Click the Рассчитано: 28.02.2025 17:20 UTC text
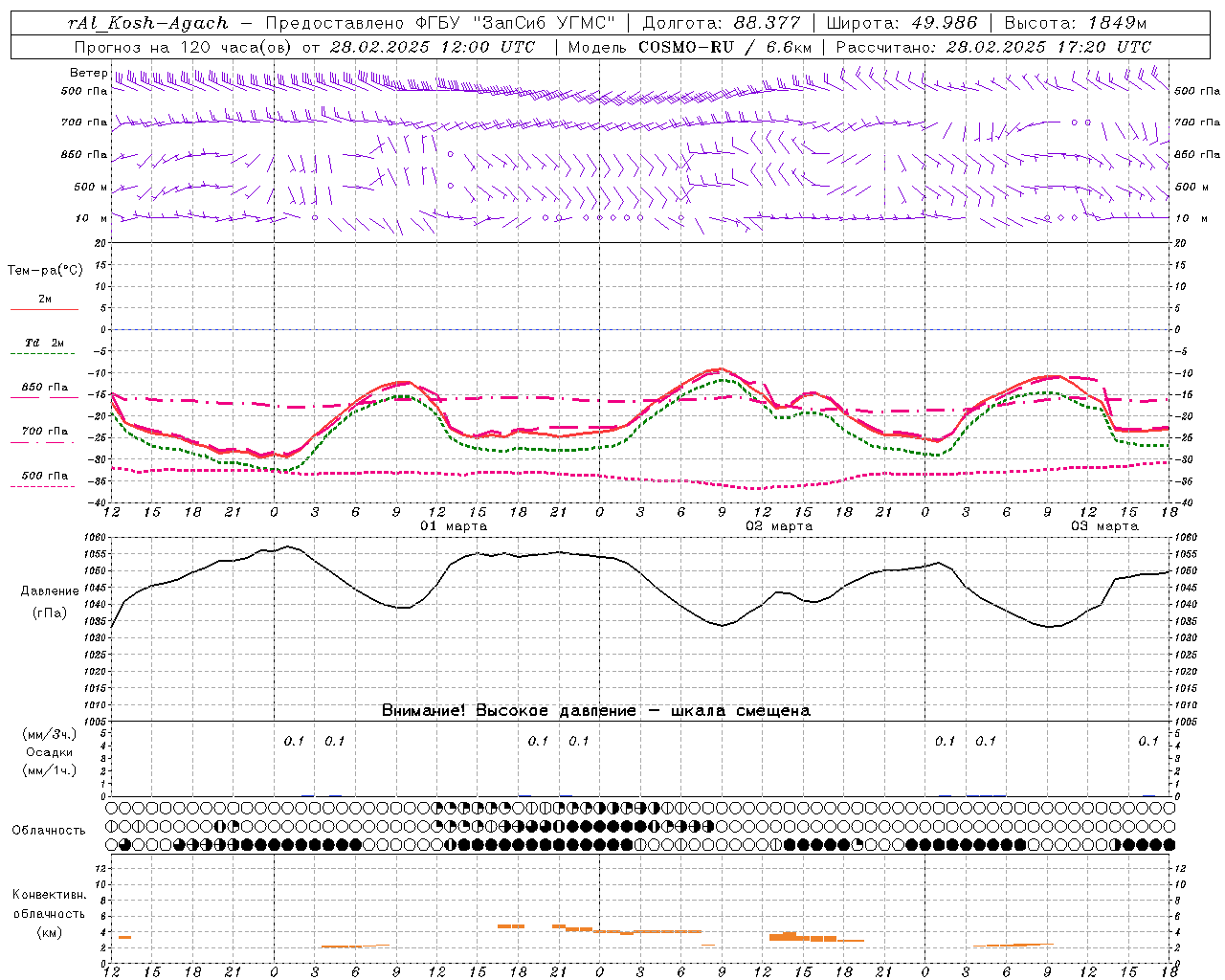This screenshot has height=980, width=1225. (x=993, y=47)
